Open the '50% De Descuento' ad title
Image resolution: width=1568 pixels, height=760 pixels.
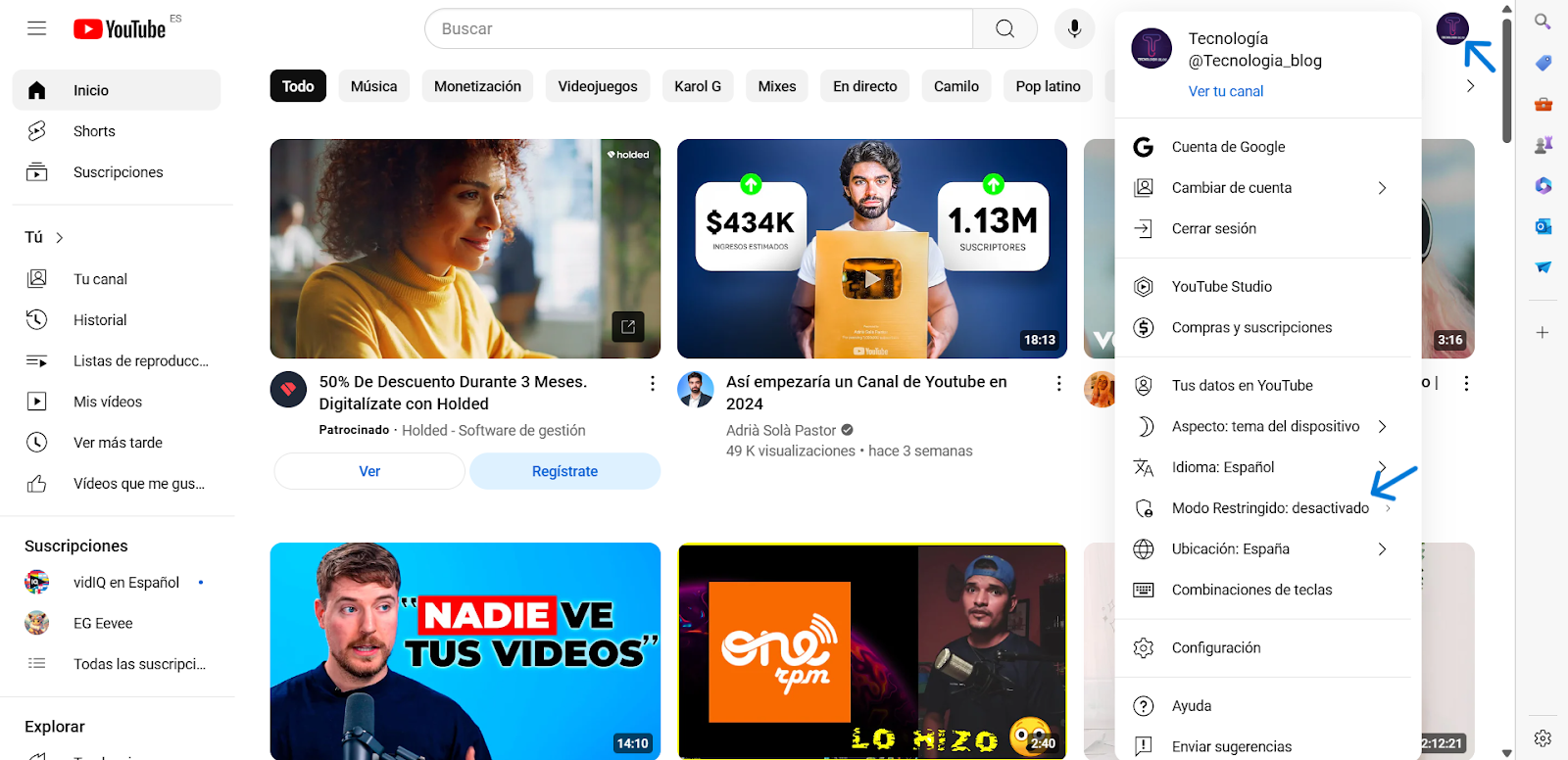[x=453, y=393]
